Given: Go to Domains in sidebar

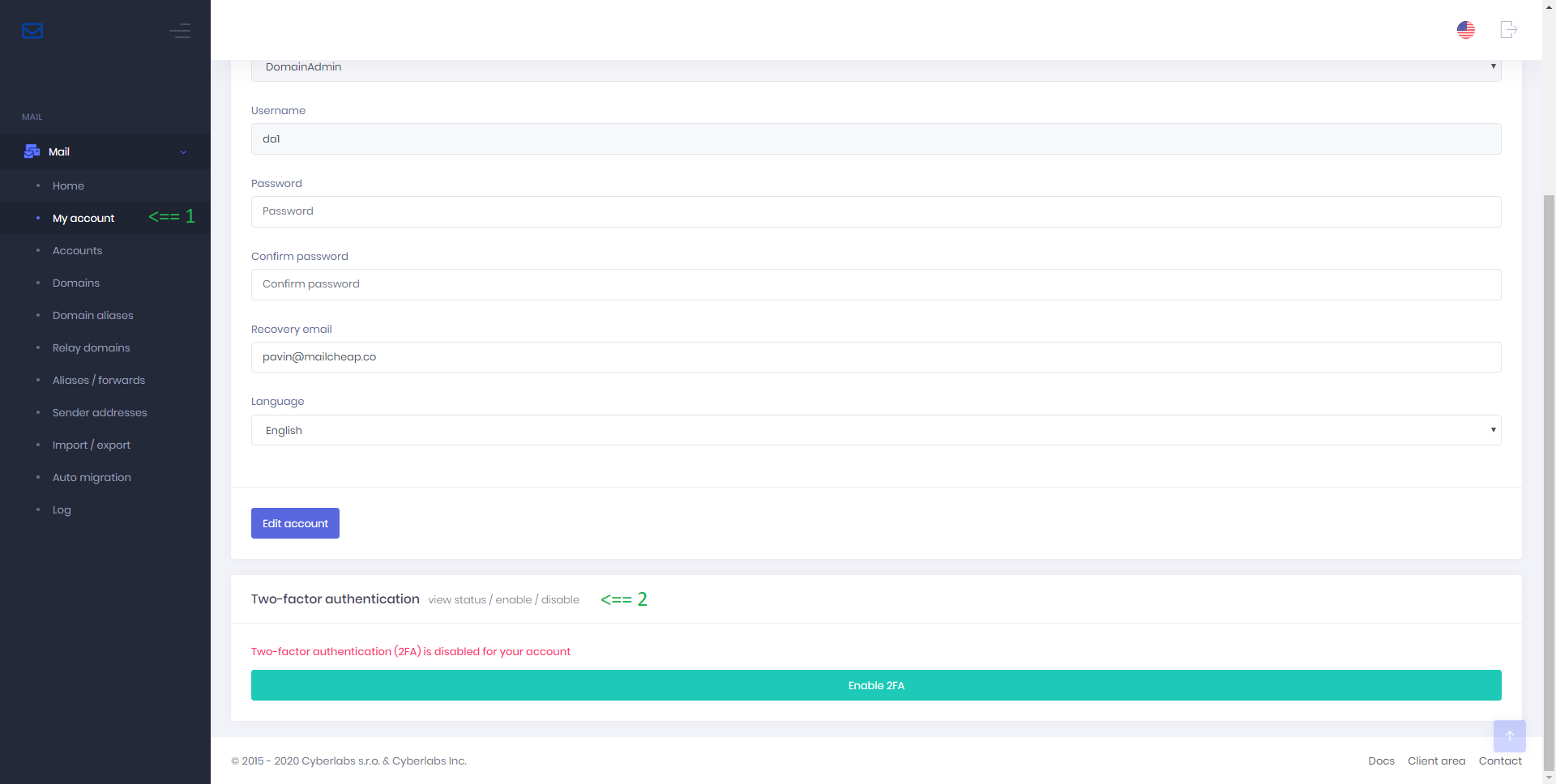Looking at the screenshot, I should tap(76, 283).
